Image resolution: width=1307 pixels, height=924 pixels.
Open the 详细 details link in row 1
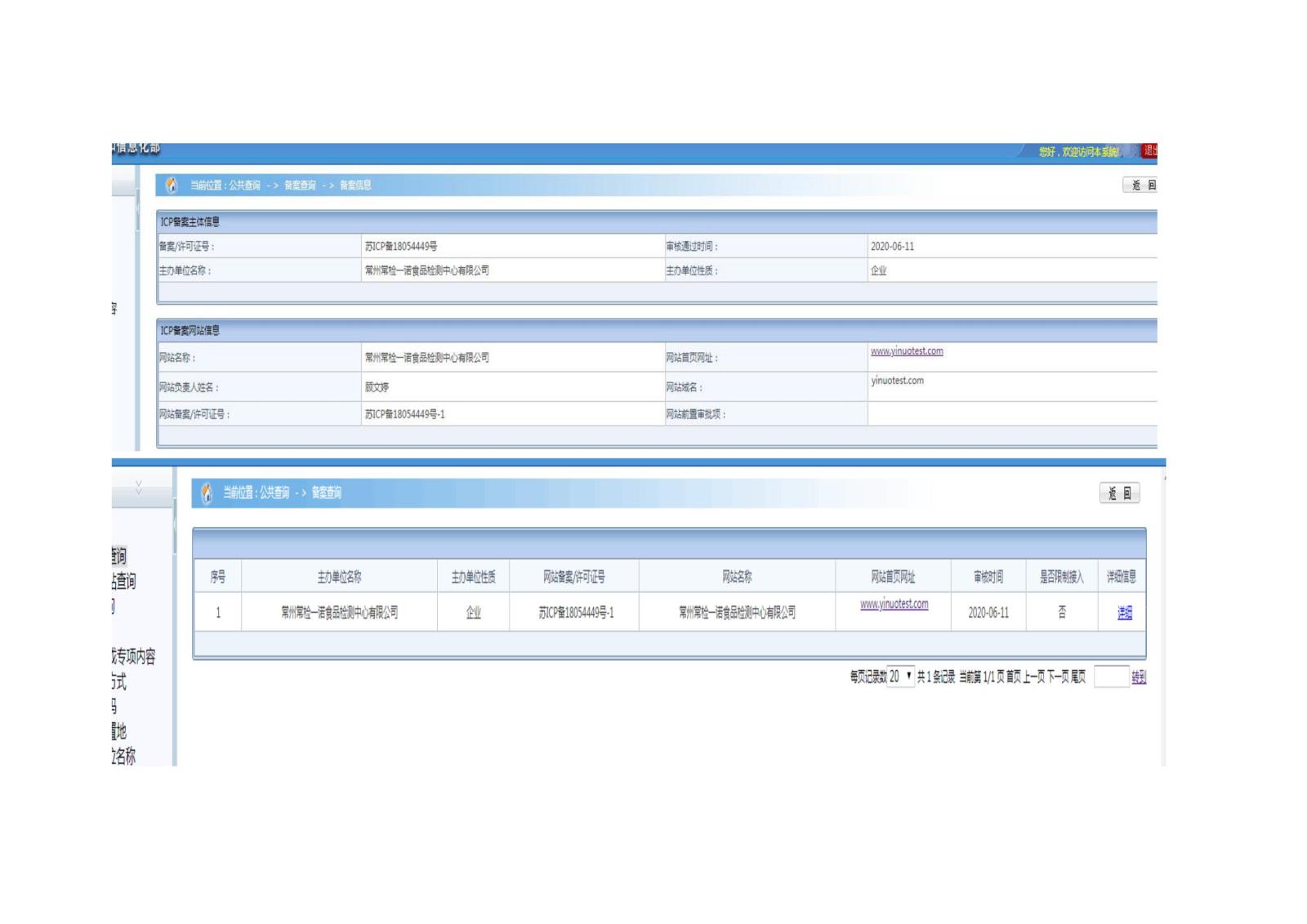1124,613
